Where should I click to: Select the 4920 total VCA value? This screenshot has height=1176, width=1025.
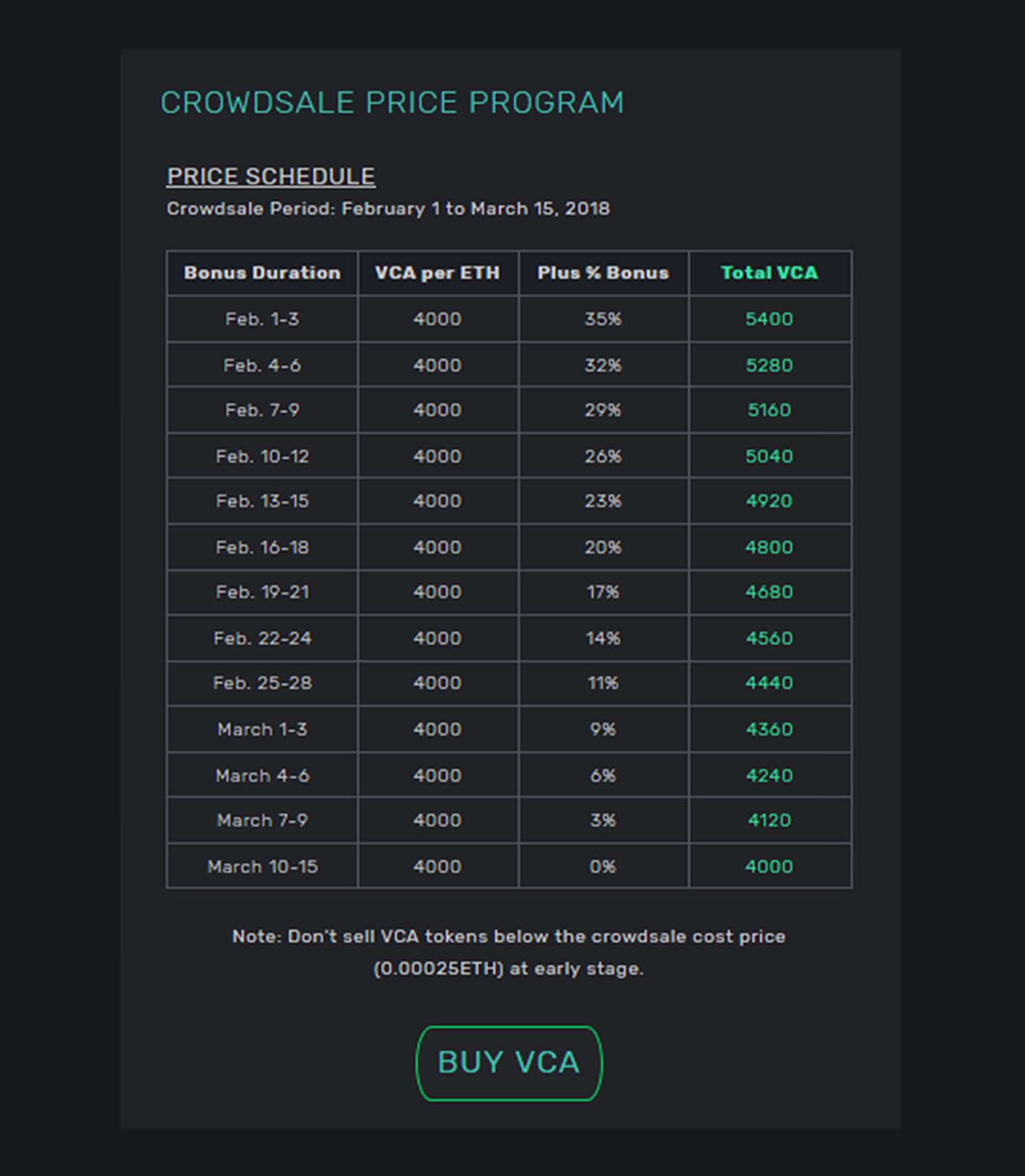[x=769, y=501]
